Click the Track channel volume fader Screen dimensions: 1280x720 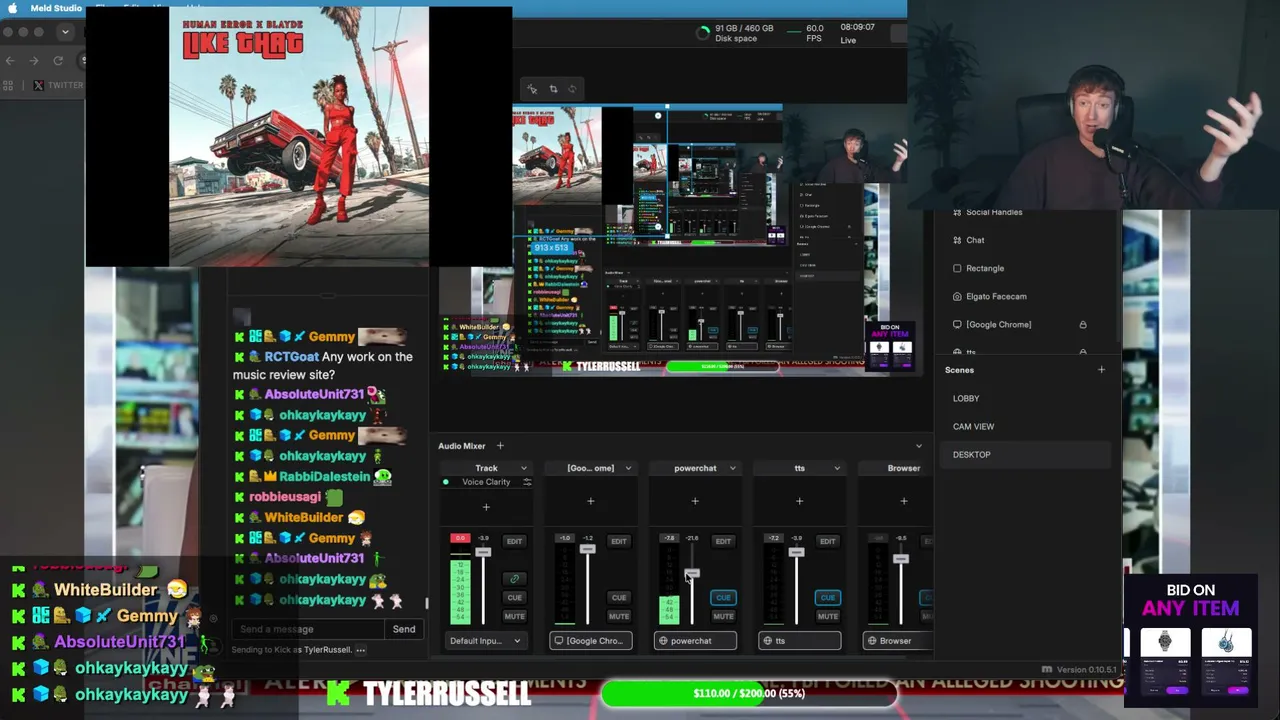(483, 552)
